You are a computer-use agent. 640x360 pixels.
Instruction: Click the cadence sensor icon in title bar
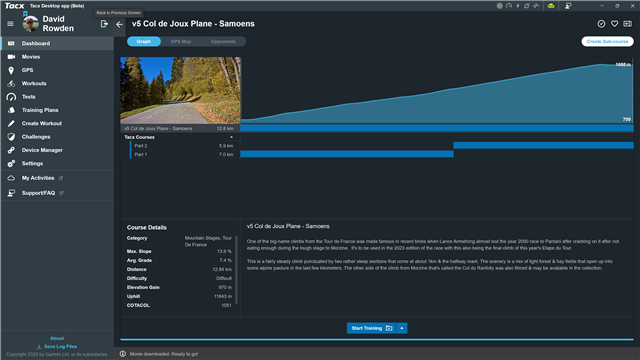point(527,6)
